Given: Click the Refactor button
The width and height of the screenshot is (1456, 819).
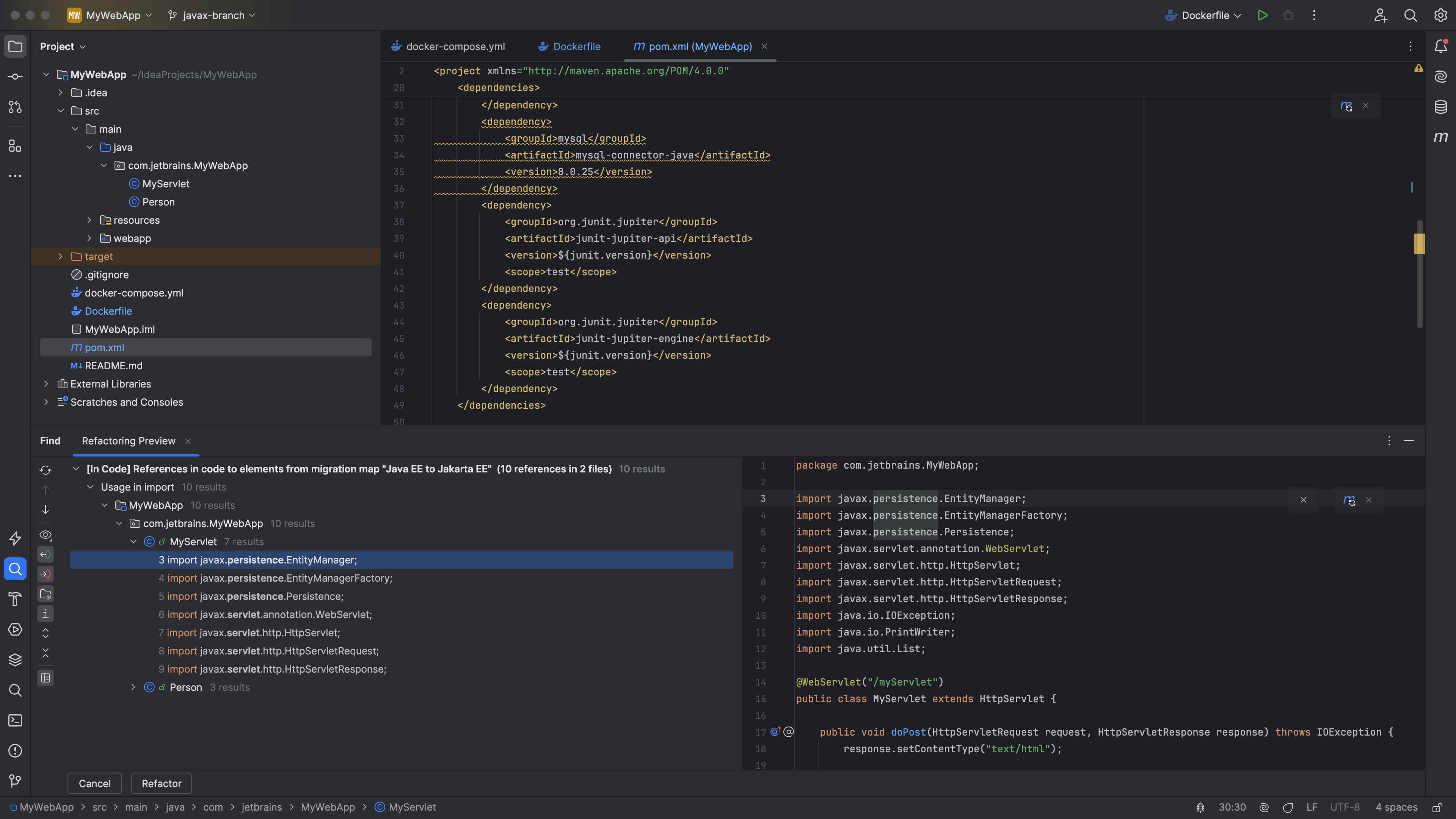Looking at the screenshot, I should [161, 783].
